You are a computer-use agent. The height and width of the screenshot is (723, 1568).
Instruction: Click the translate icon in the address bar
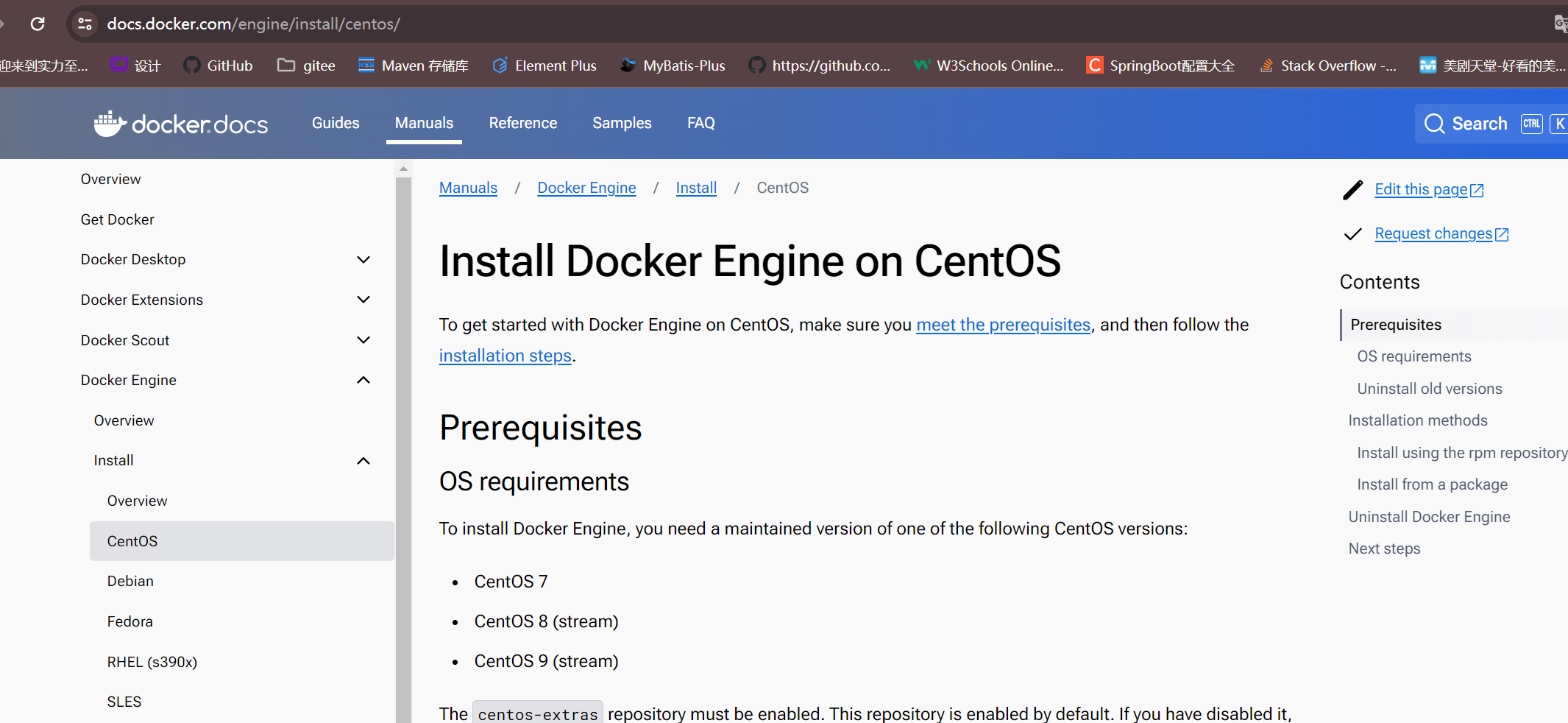pyautogui.click(x=1561, y=24)
